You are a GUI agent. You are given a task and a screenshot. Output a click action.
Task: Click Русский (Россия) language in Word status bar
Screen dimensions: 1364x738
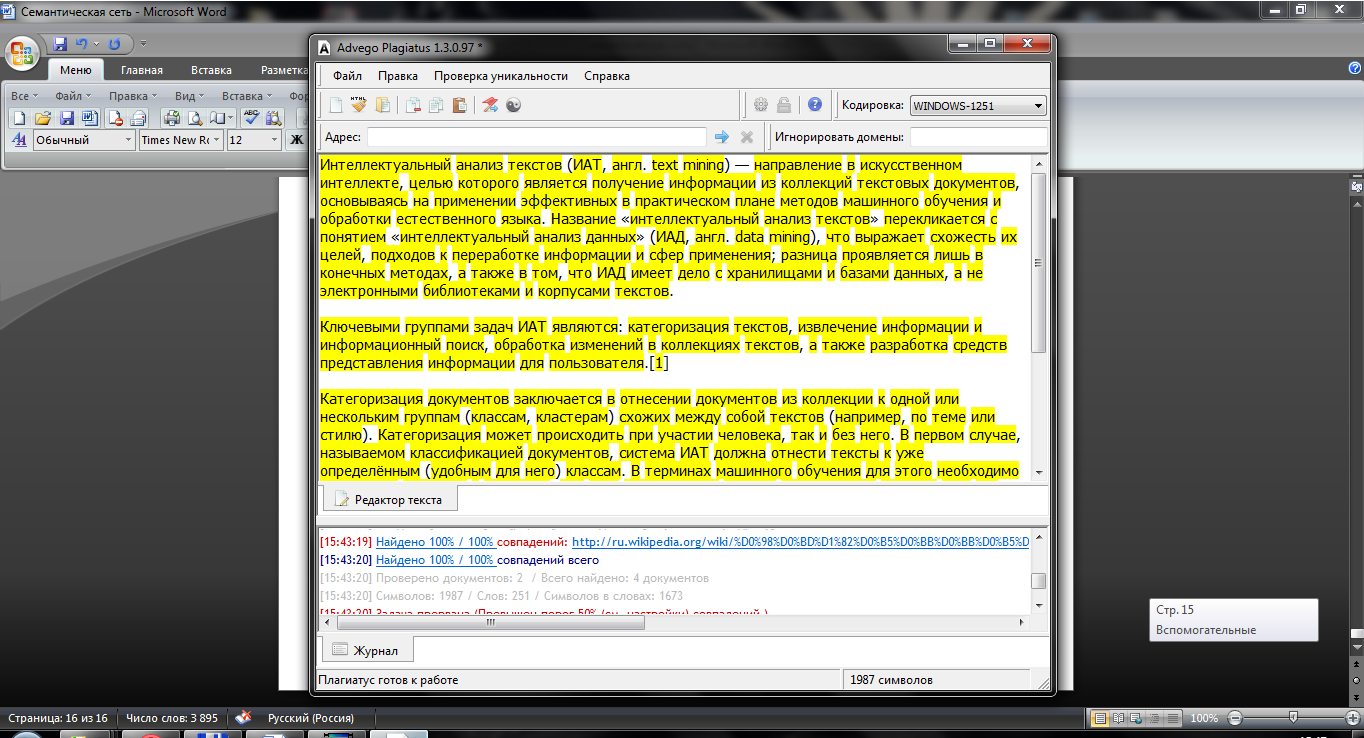310,718
